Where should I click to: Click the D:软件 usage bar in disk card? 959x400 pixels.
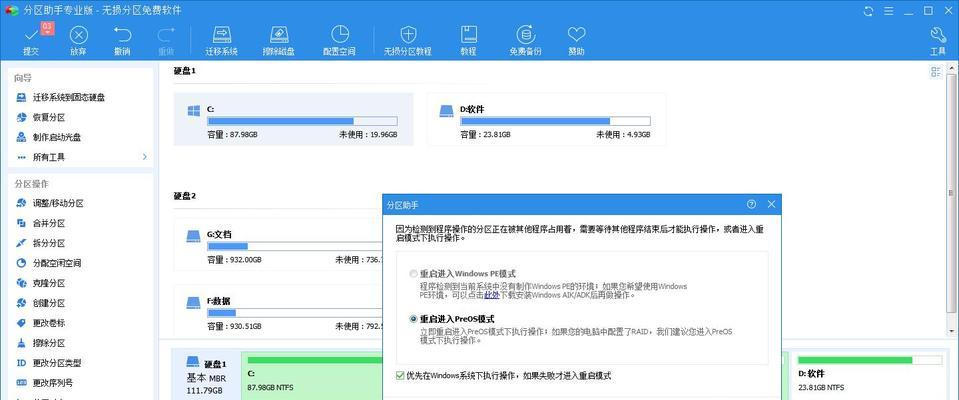point(555,121)
